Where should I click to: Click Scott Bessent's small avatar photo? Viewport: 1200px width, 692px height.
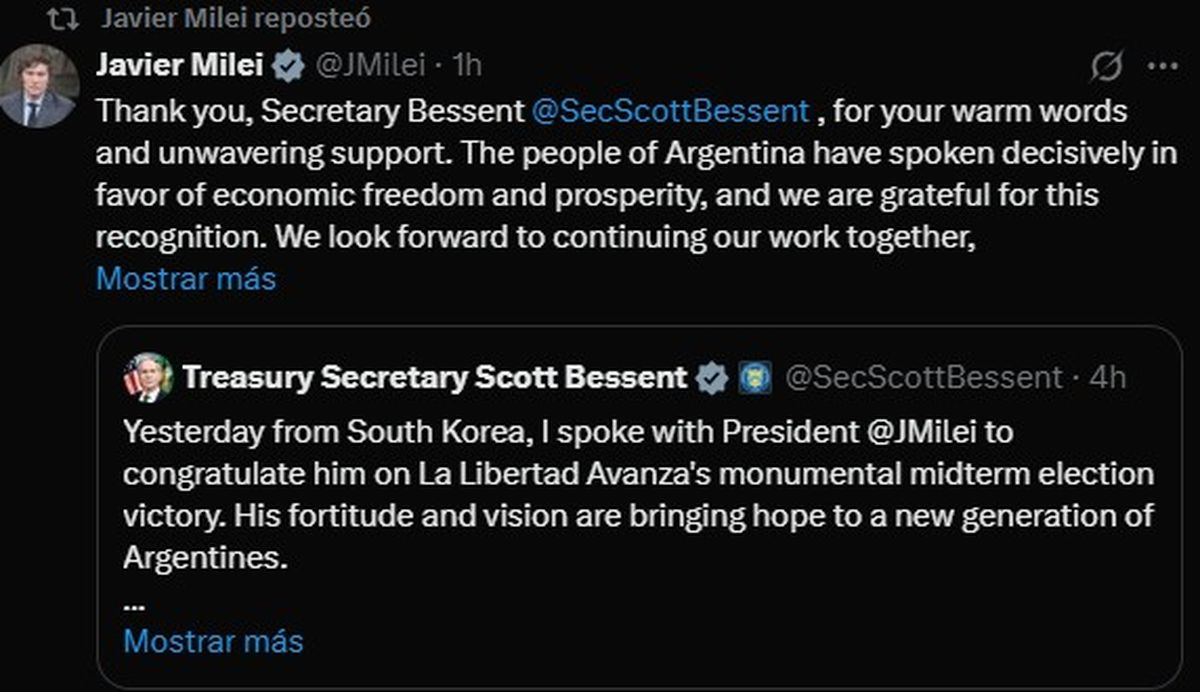148,378
